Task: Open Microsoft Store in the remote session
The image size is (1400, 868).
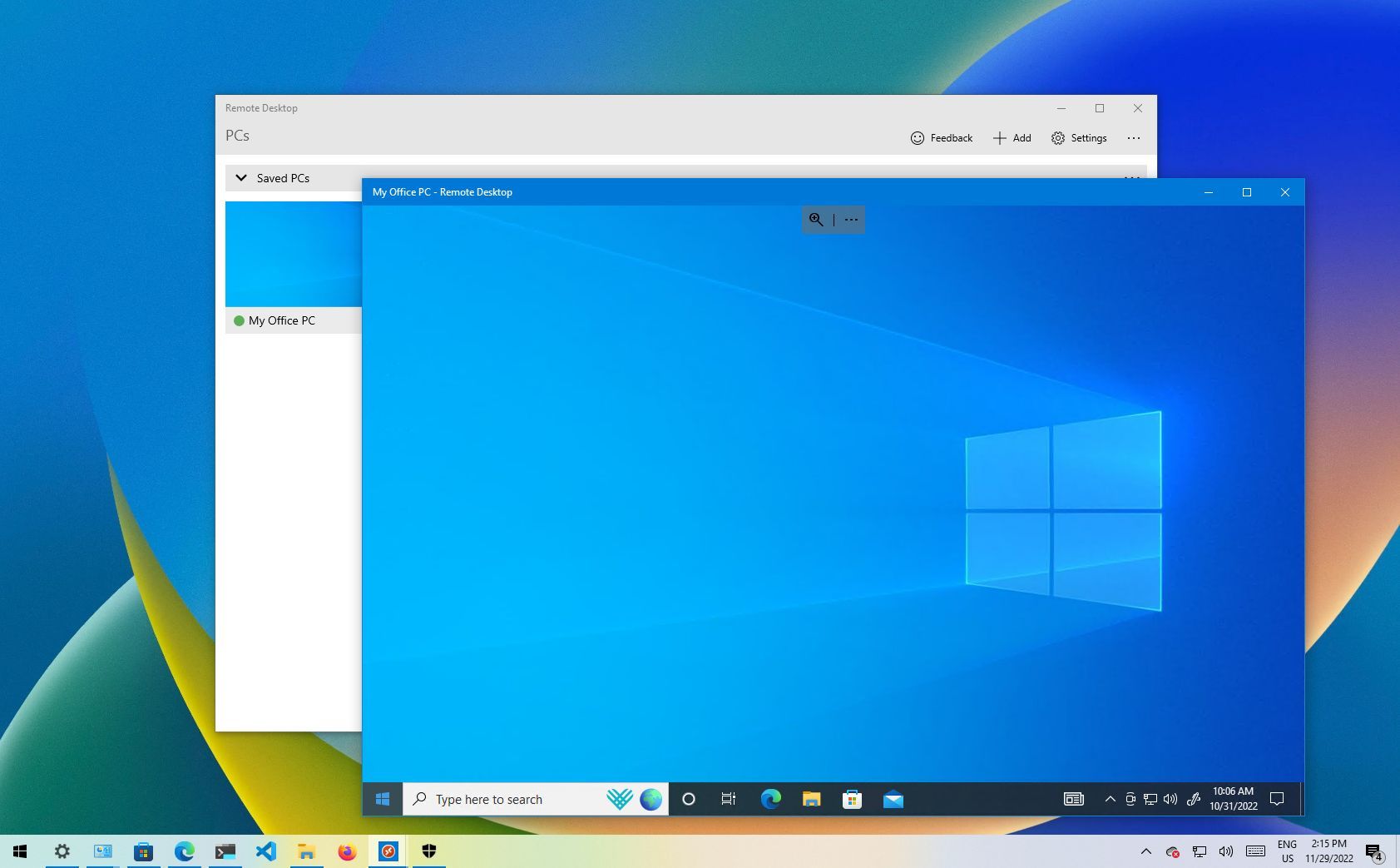Action: point(852,799)
